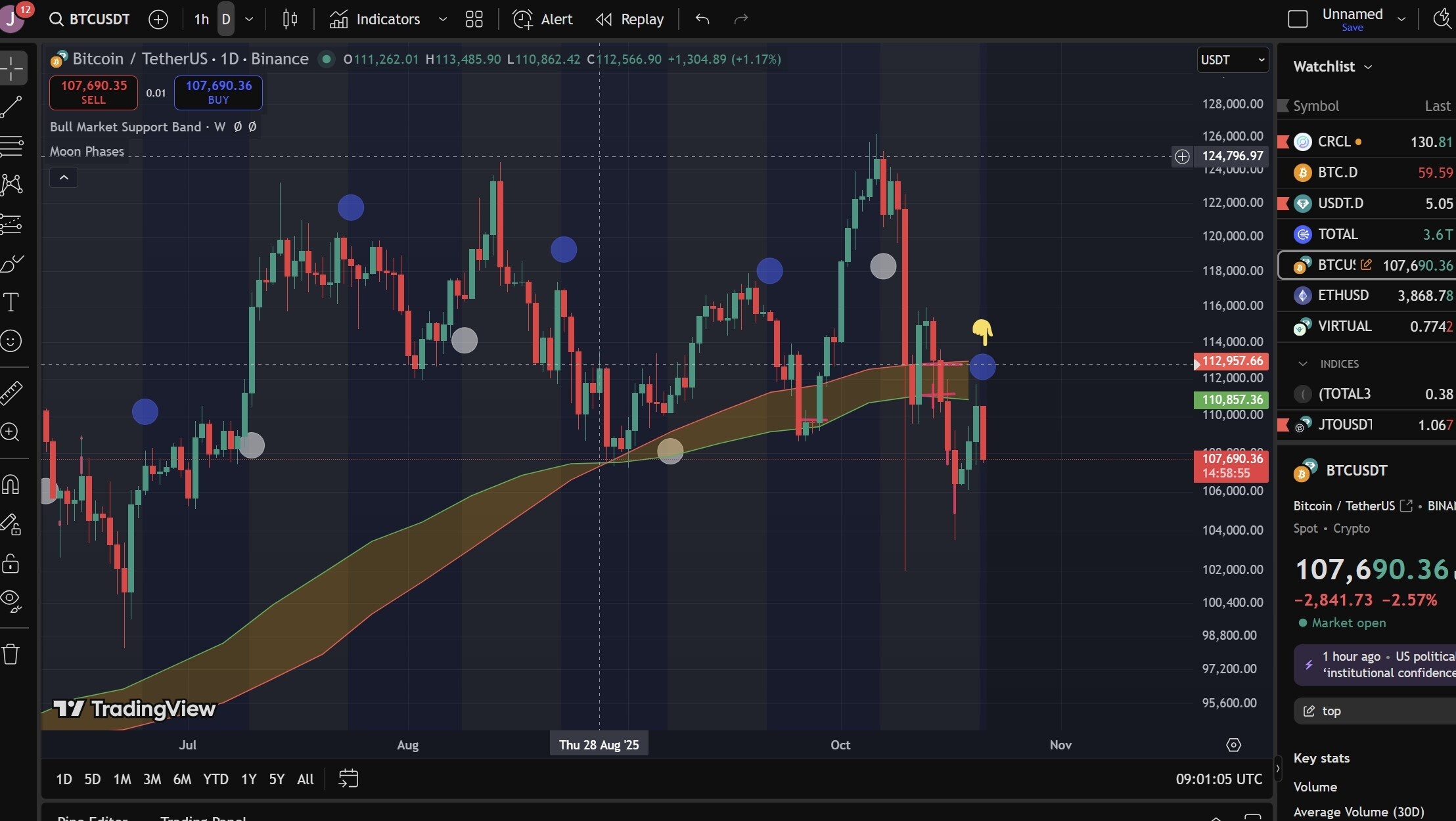This screenshot has width=1456, height=821.
Task: Select the ruler measure tool
Action: coord(11,393)
